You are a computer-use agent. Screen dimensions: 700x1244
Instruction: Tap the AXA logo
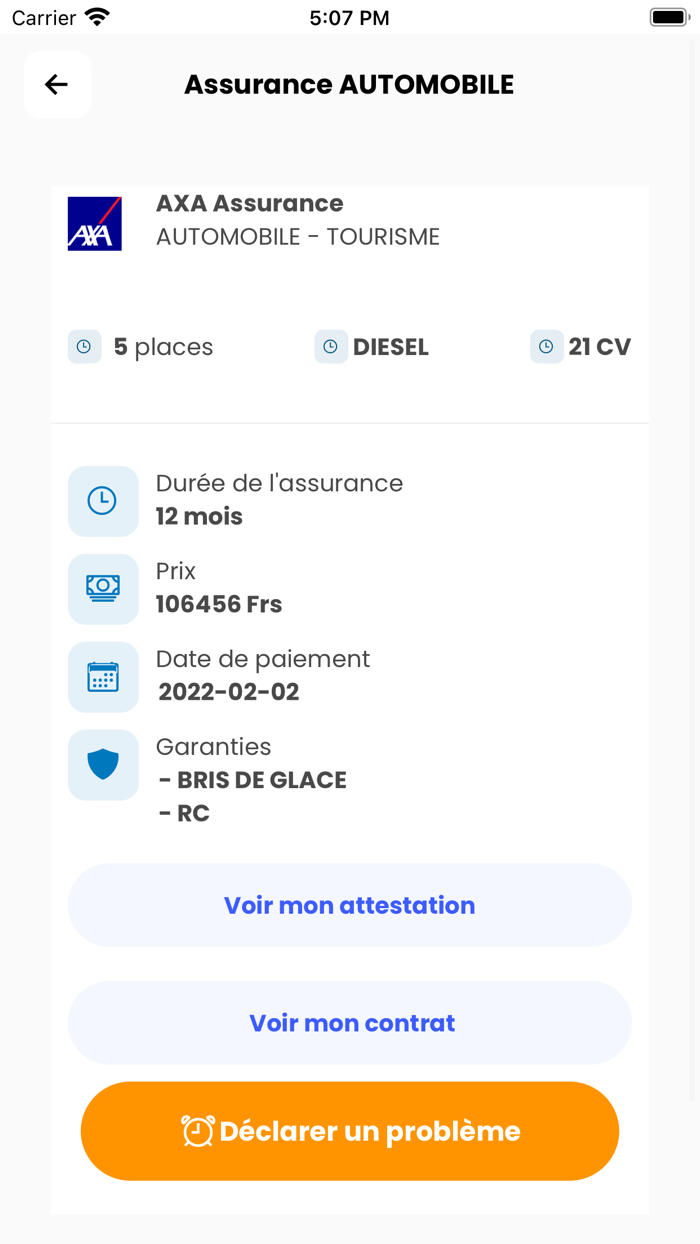coord(95,223)
